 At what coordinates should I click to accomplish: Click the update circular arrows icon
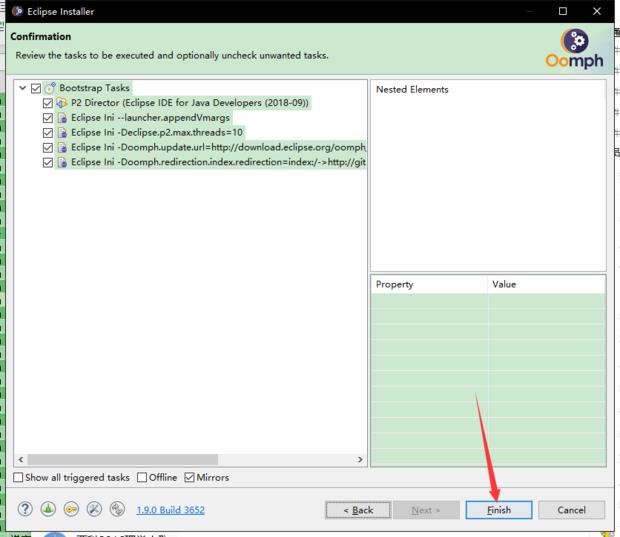117,509
